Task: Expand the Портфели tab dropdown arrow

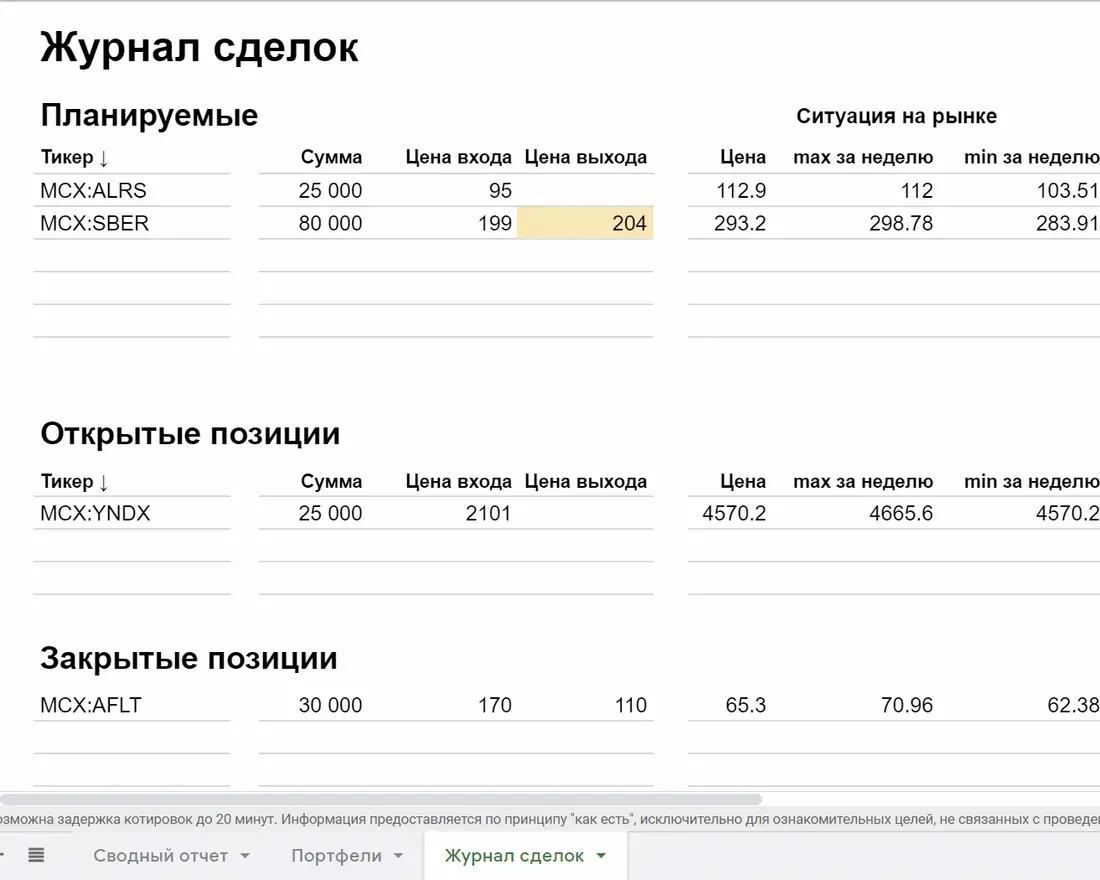Action: coord(398,855)
